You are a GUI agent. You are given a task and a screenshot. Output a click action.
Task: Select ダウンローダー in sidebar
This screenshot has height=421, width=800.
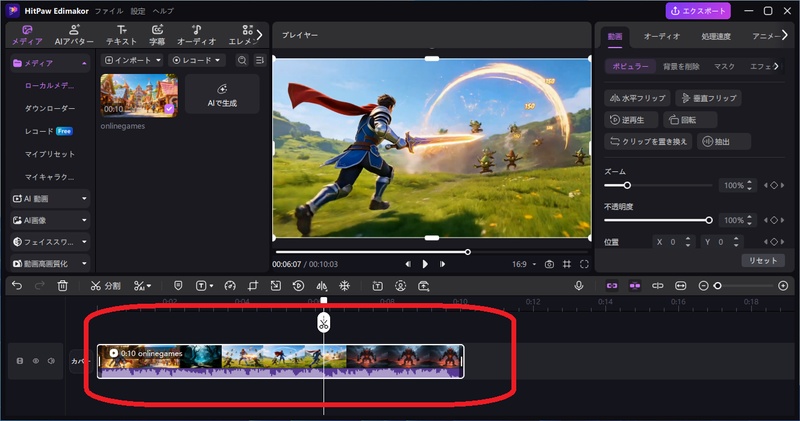click(x=50, y=108)
